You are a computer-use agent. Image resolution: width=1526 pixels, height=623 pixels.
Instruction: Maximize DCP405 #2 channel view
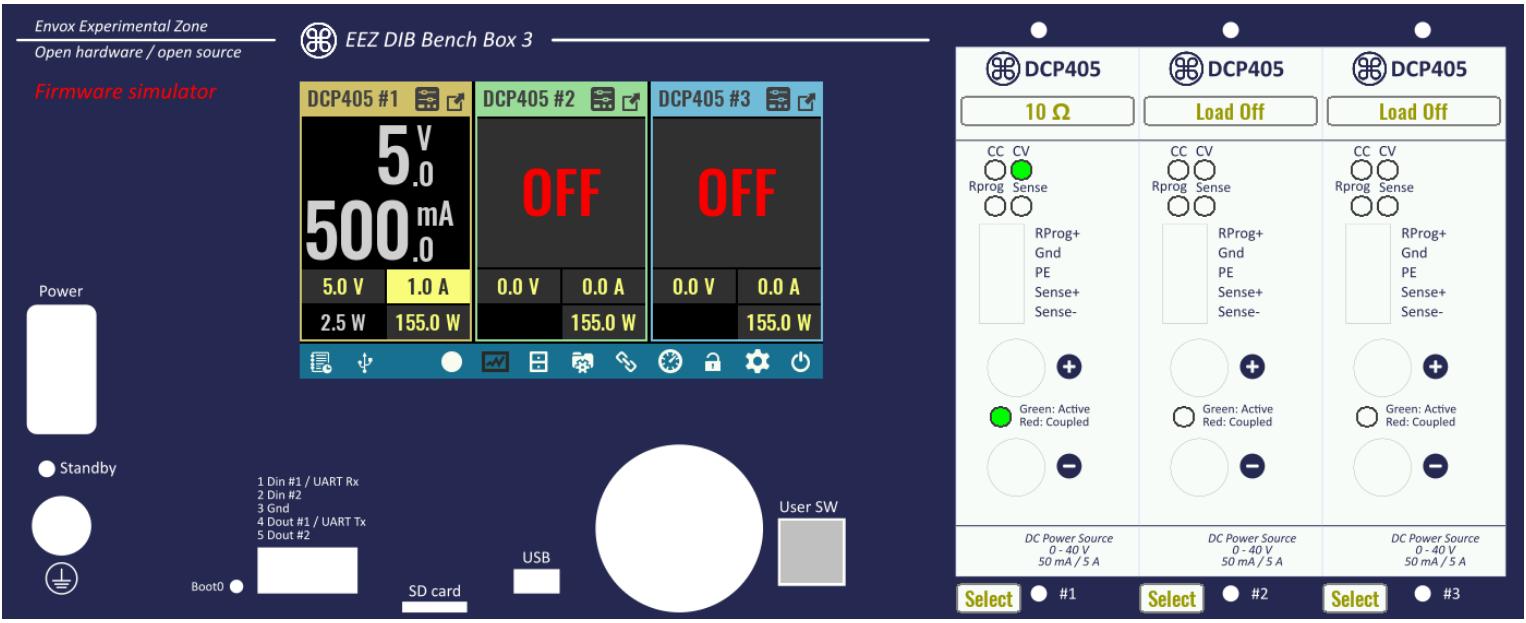[x=631, y=100]
